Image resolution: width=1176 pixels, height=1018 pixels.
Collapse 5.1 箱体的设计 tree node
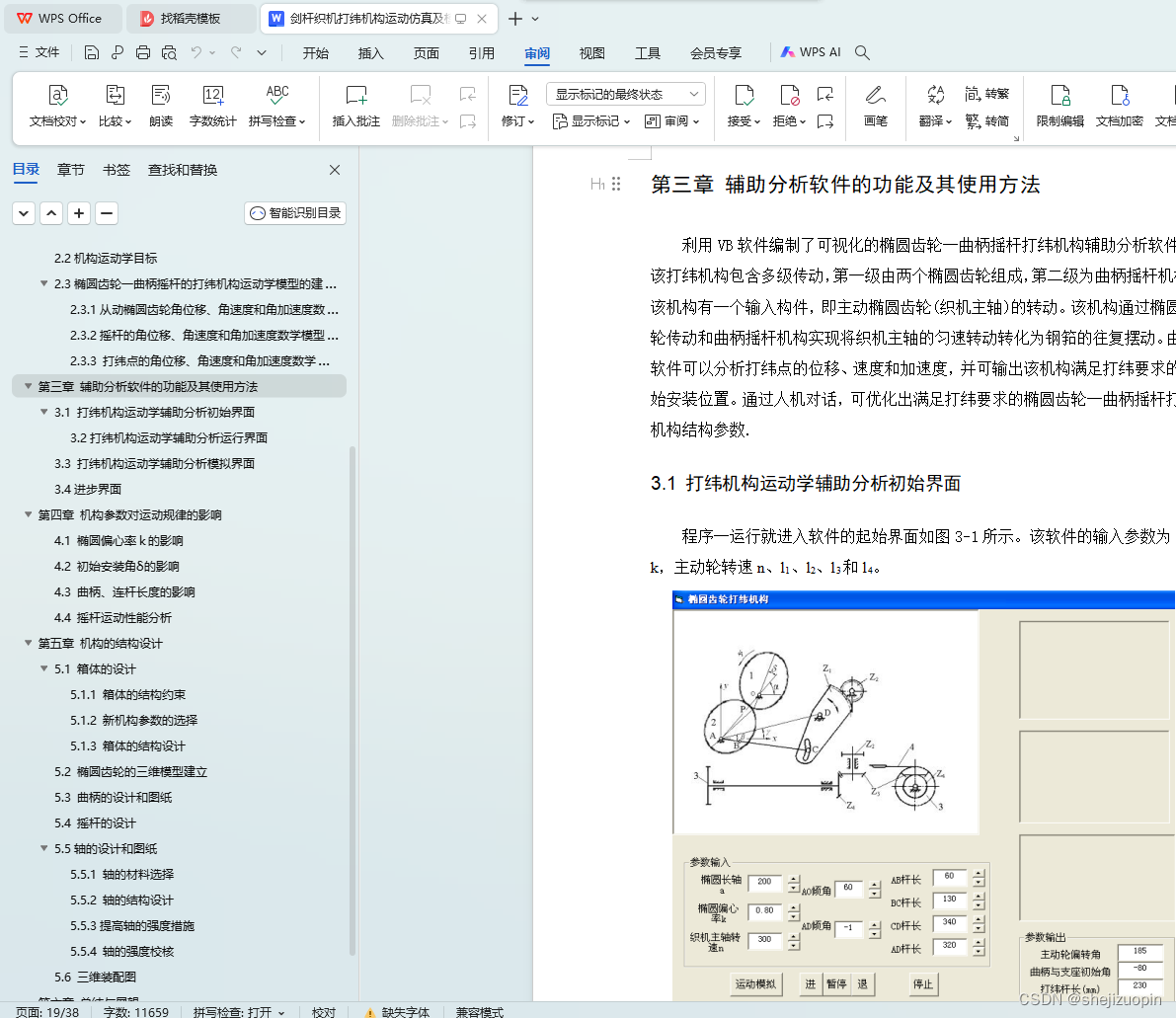[43, 668]
